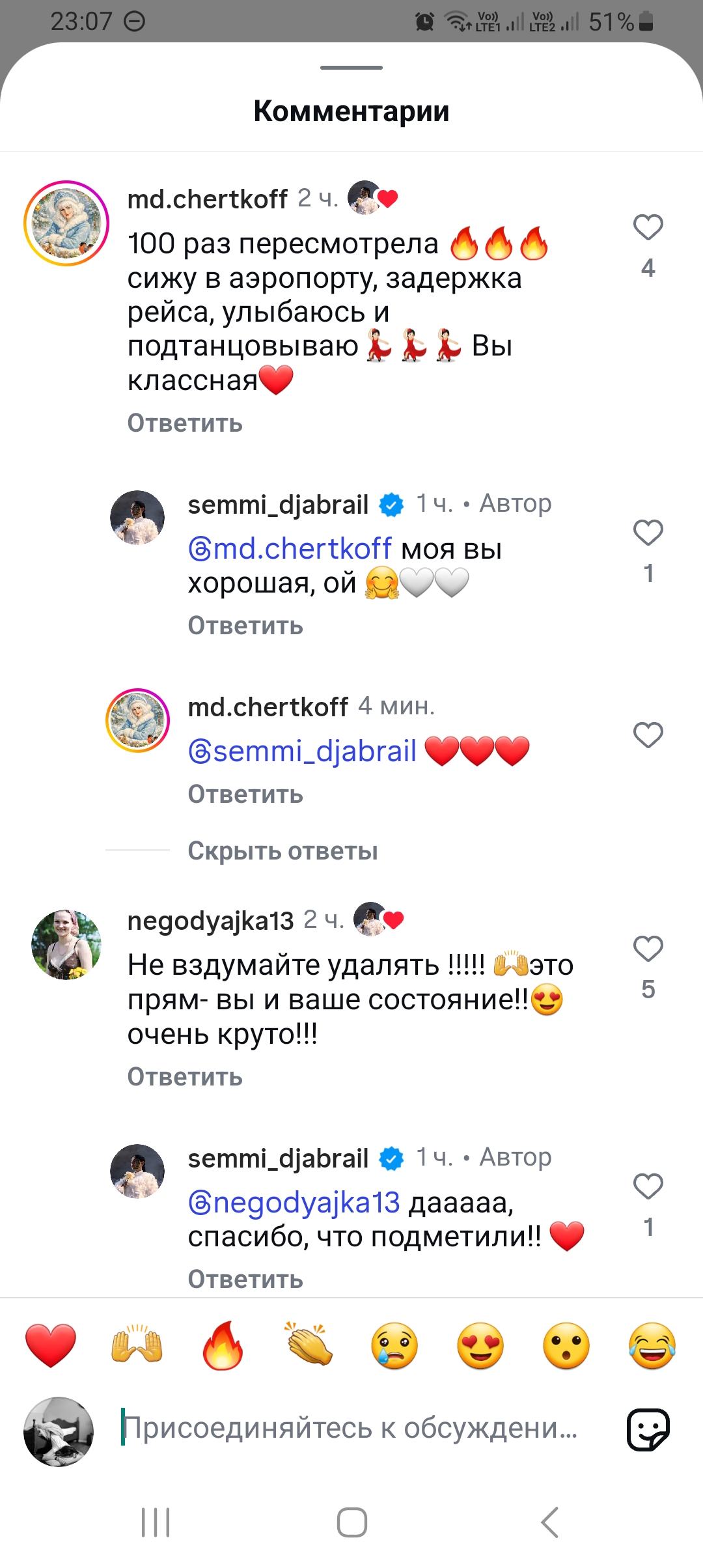Open the sticker/GIF picker icon

pyautogui.click(x=648, y=1430)
